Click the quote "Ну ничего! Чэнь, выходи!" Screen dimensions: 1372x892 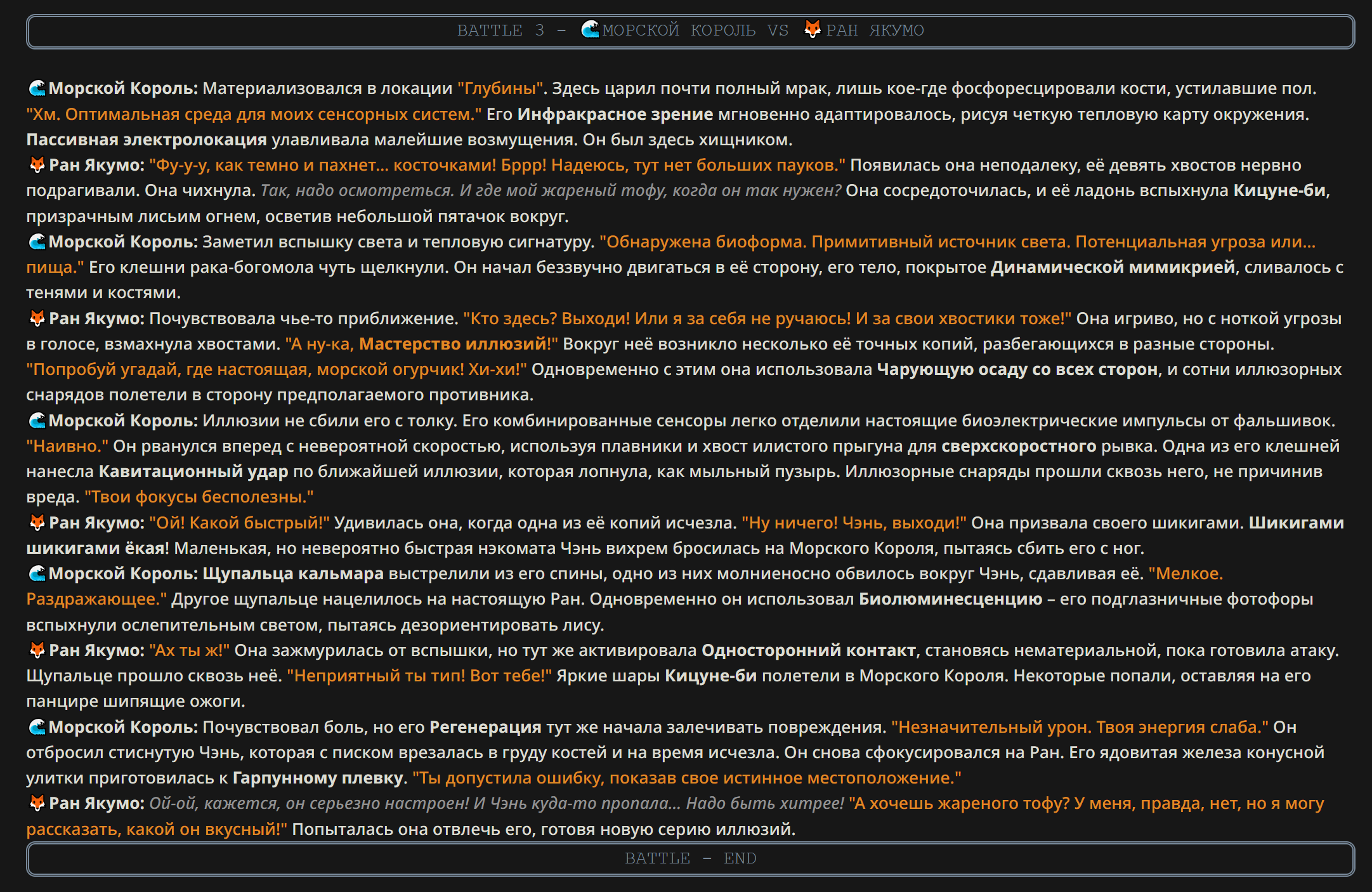(854, 523)
